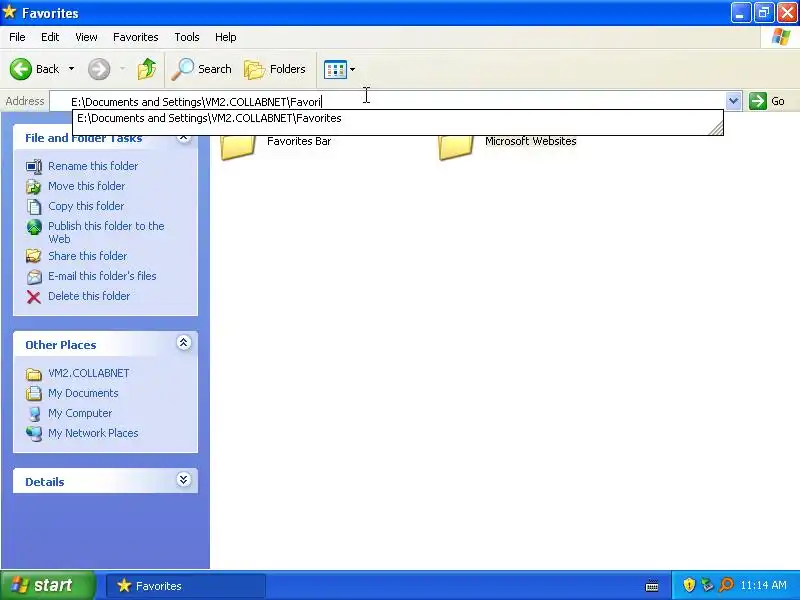The image size is (800, 600).
Task: Click the green Back arrow icon
Action: coord(21,69)
